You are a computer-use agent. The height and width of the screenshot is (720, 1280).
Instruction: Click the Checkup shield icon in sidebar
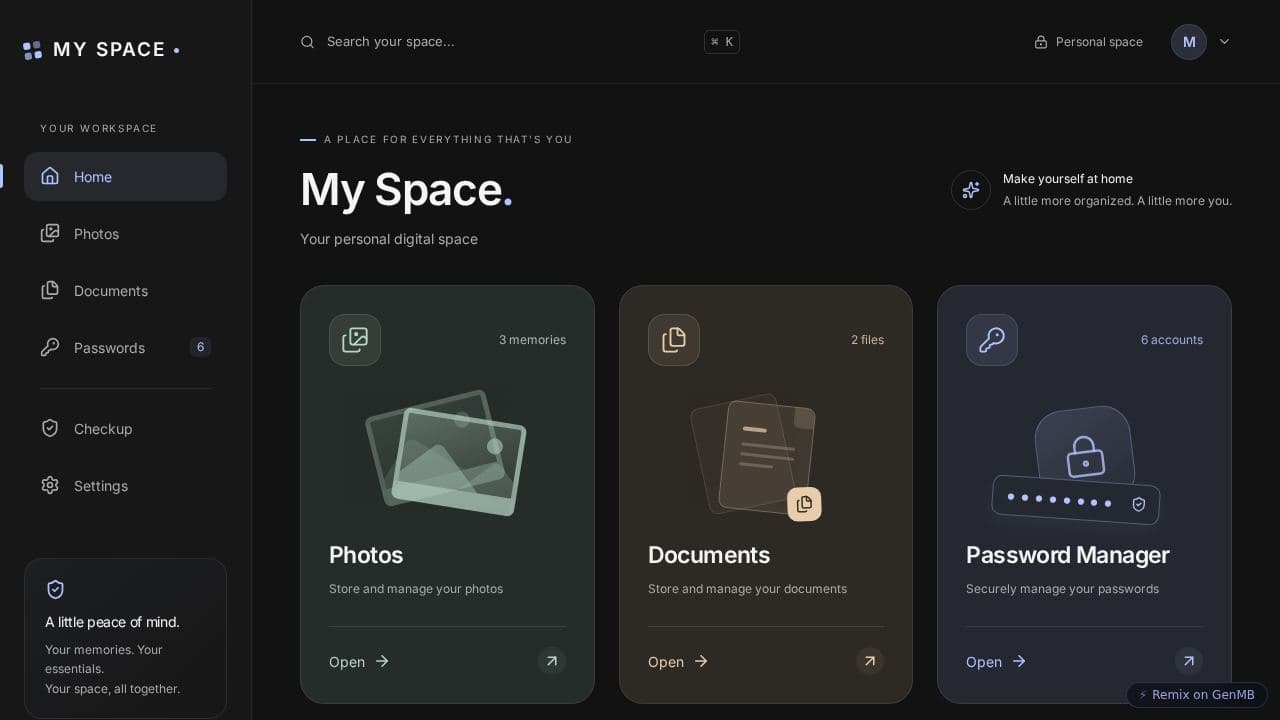click(50, 428)
